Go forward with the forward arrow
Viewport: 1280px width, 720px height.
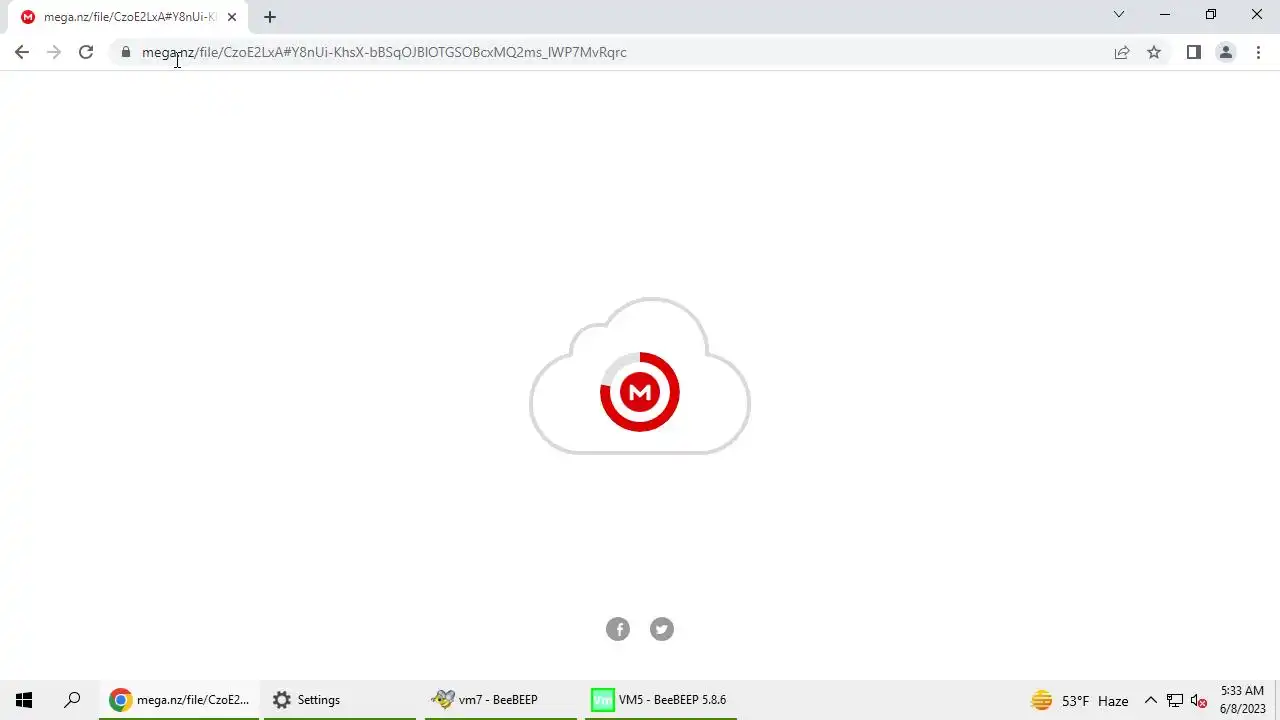tap(54, 52)
